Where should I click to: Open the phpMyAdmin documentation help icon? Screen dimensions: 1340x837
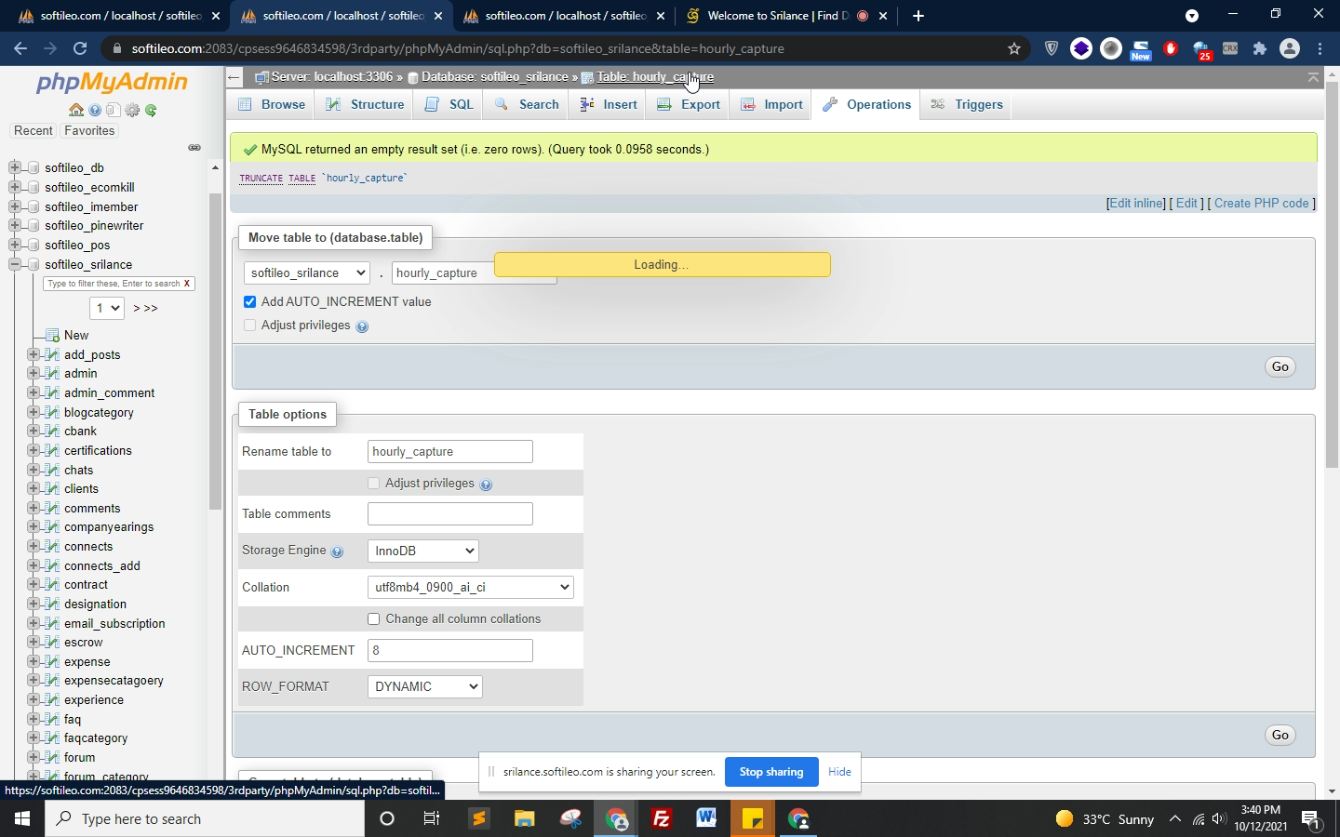pos(95,110)
